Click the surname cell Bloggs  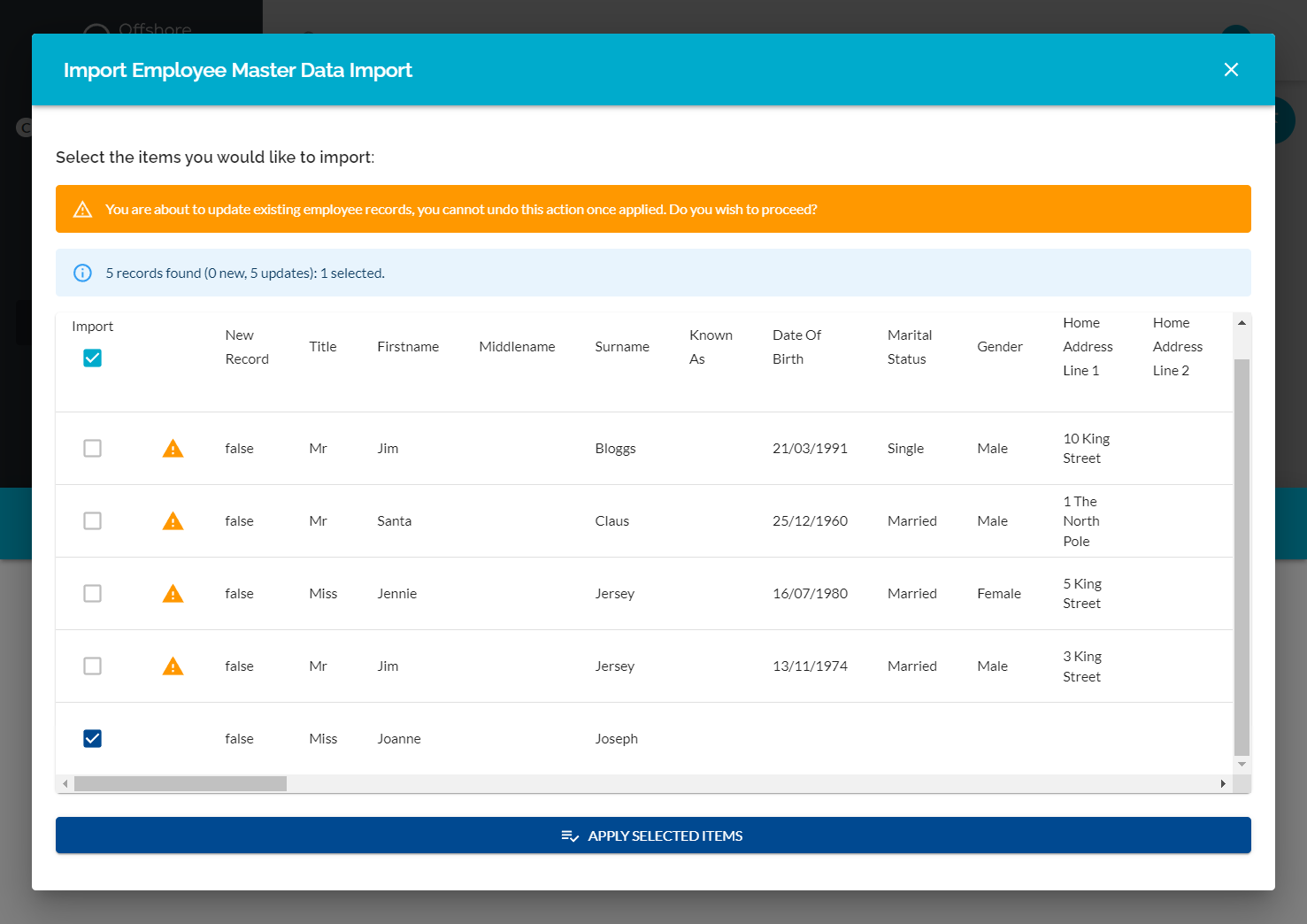pos(615,449)
